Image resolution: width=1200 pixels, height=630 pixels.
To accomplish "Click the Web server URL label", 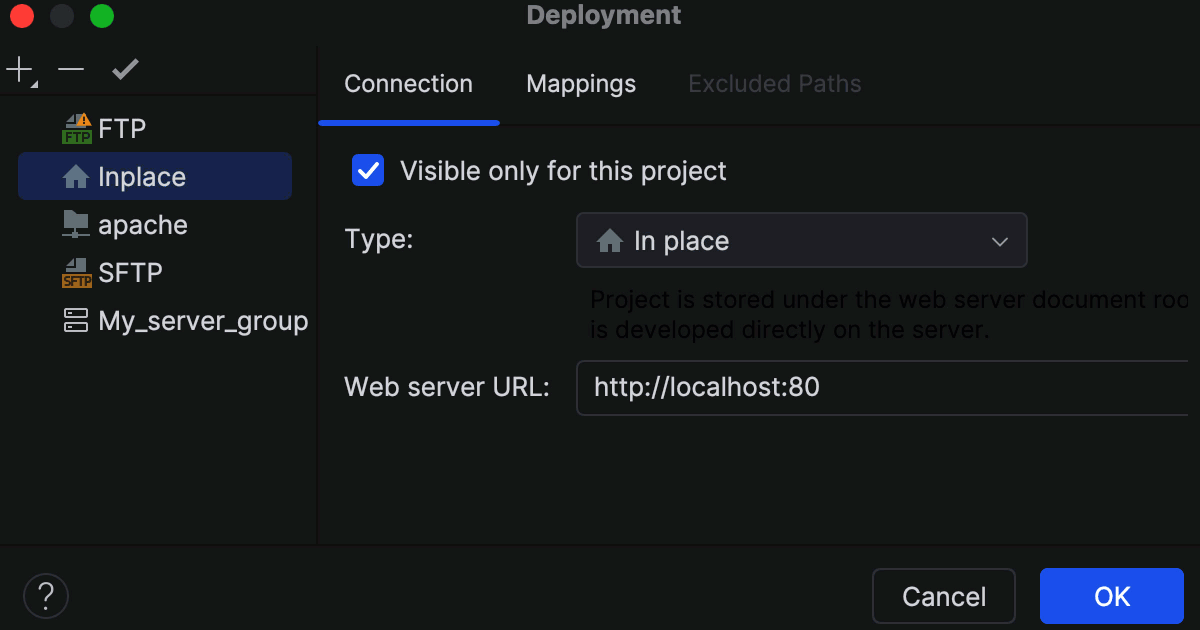I will [447, 387].
